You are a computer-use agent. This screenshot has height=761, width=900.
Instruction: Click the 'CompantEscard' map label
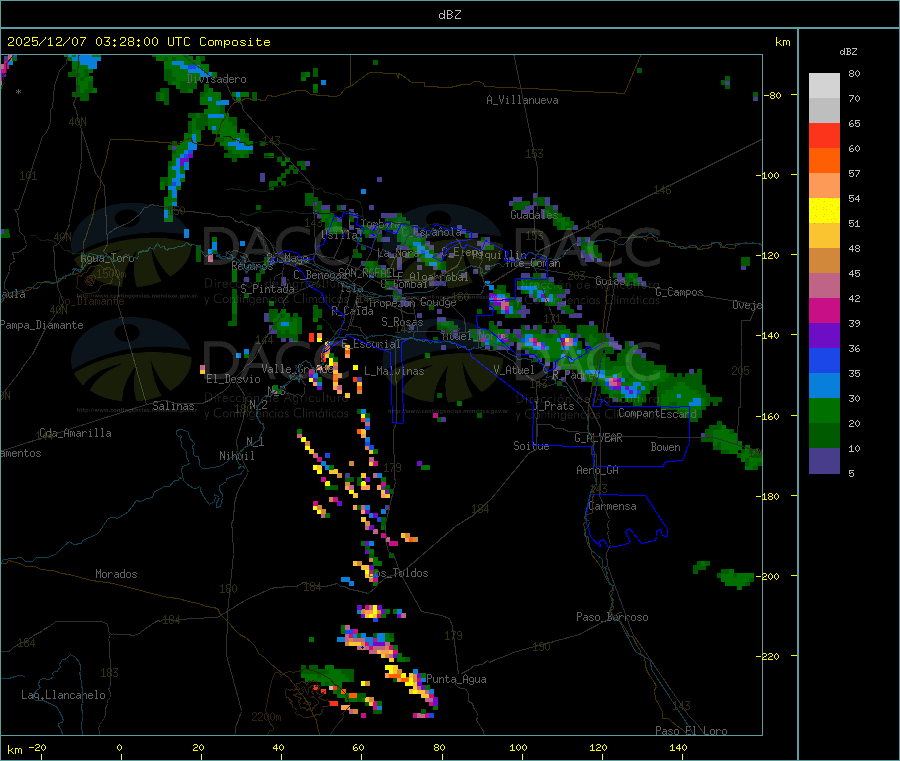tap(657, 413)
